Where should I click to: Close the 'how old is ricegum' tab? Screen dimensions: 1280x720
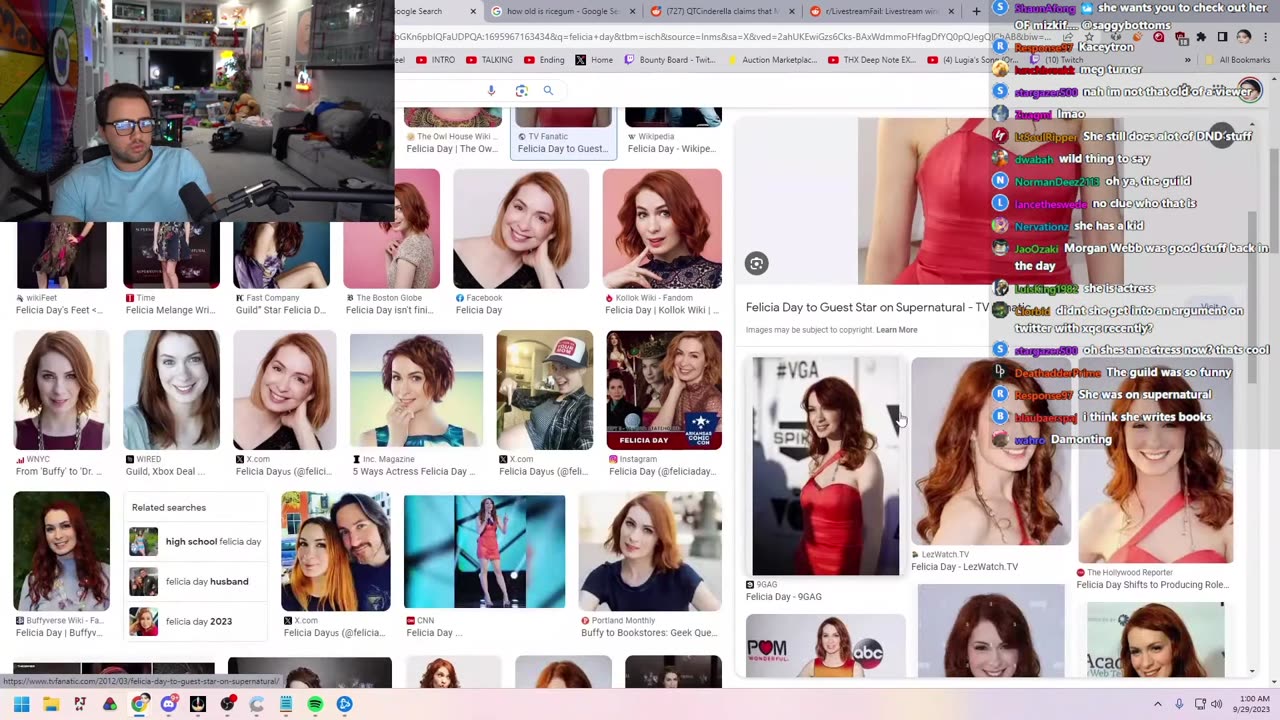point(632,12)
